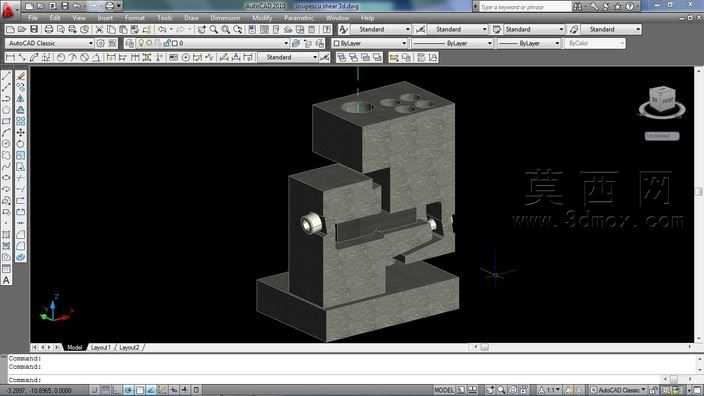Click the AutoCAD Classic workspace switcher in status bar
This screenshot has height=396, width=704.
pos(619,390)
